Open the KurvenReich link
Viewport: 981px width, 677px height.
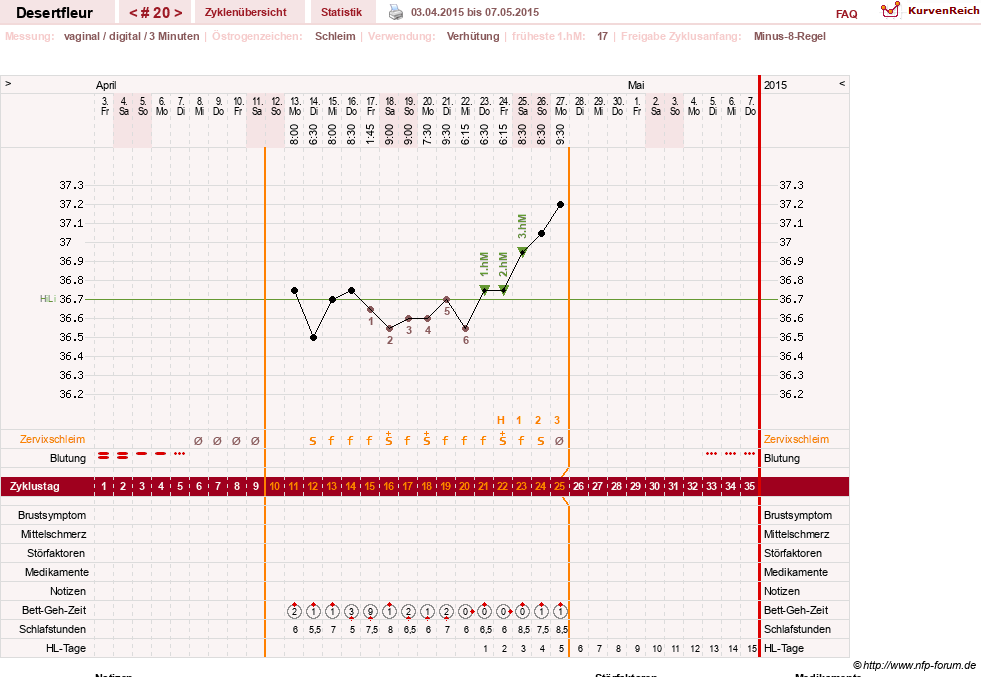[x=943, y=11]
